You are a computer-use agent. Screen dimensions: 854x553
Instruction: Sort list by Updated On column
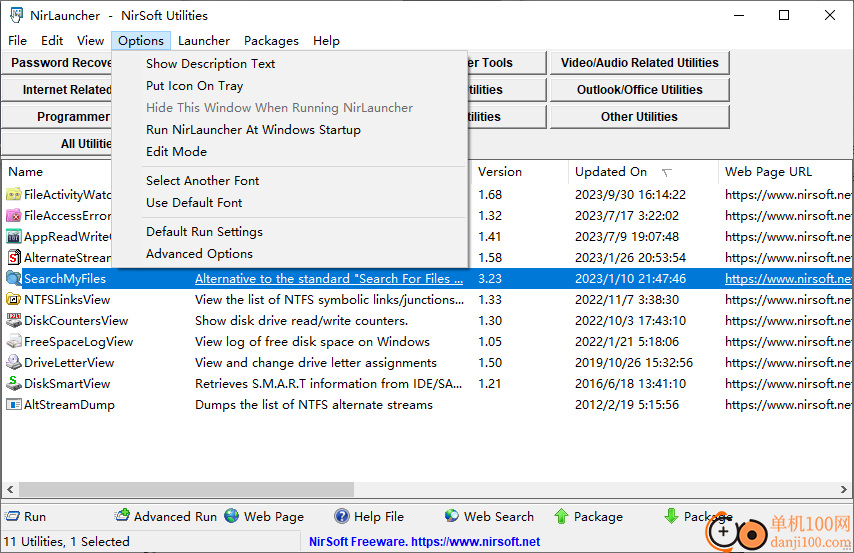click(643, 172)
